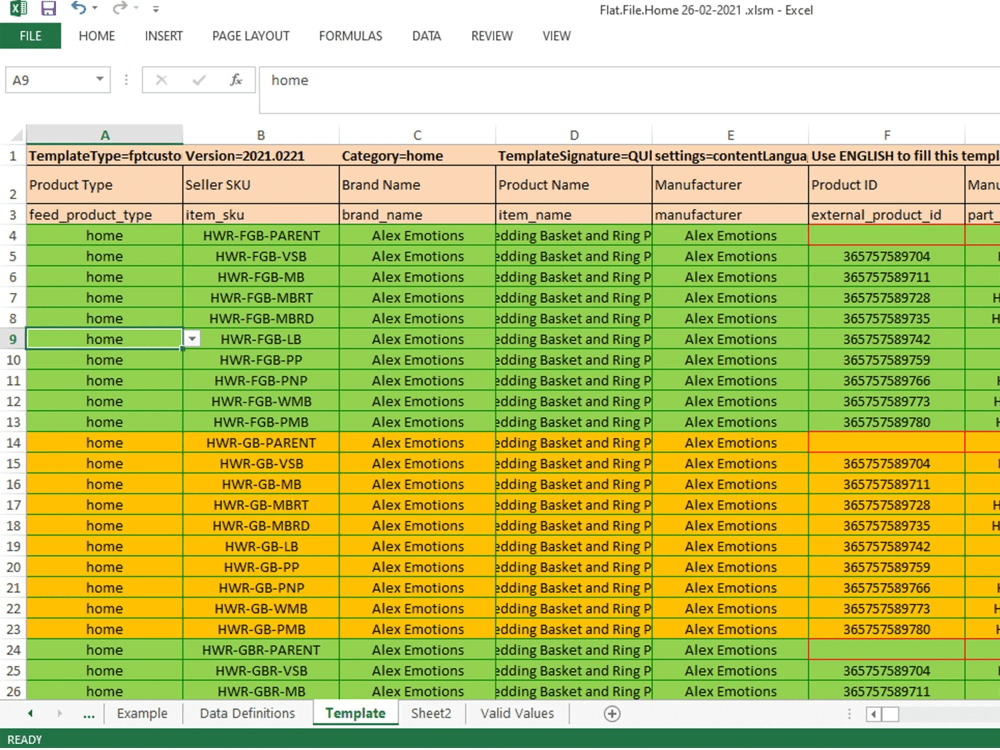
Task: Click the READY status bar indicator
Action: tap(25, 740)
